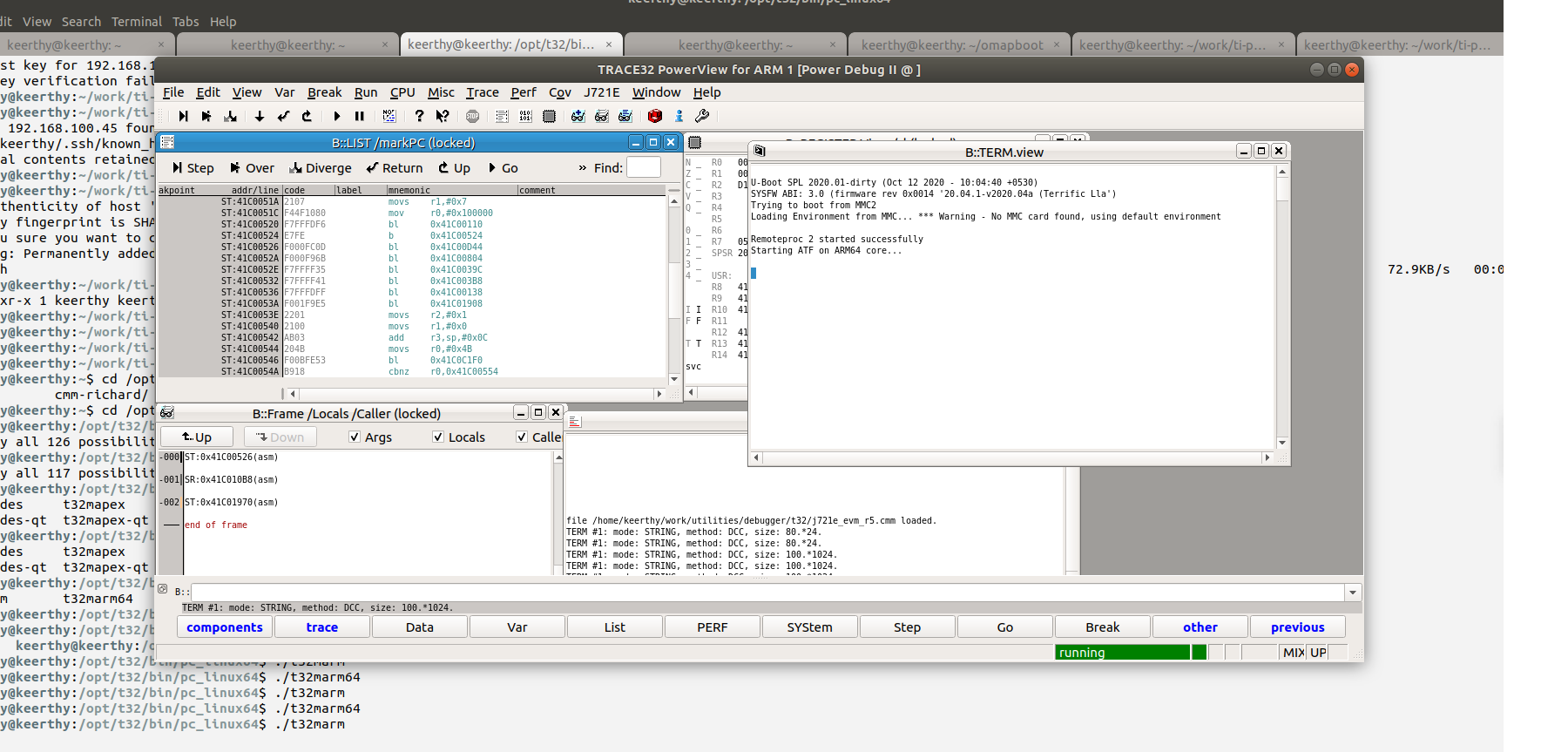Open help via question mark icon
The height and width of the screenshot is (752, 1568).
(x=419, y=116)
